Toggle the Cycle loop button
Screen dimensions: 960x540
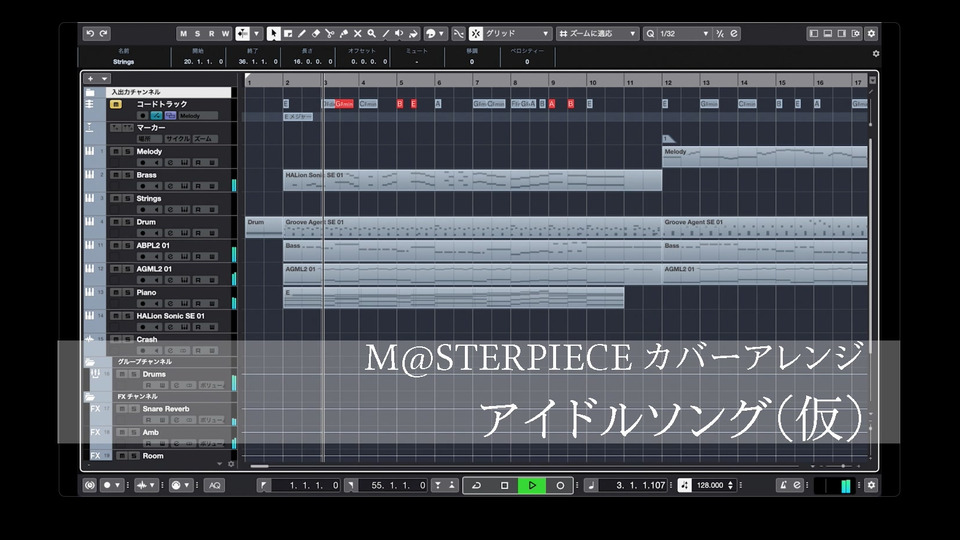(x=476, y=485)
